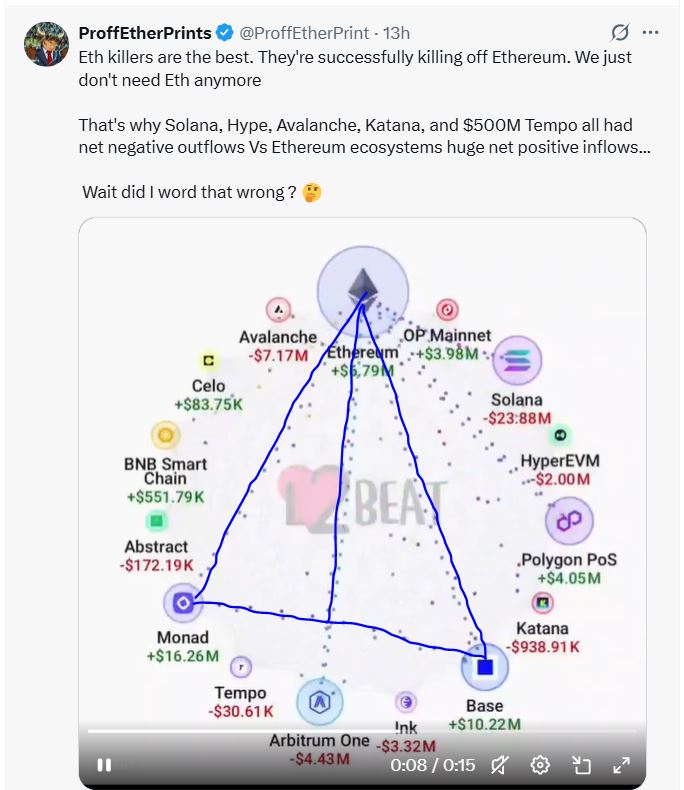Expand video to fullscreen

point(622,765)
